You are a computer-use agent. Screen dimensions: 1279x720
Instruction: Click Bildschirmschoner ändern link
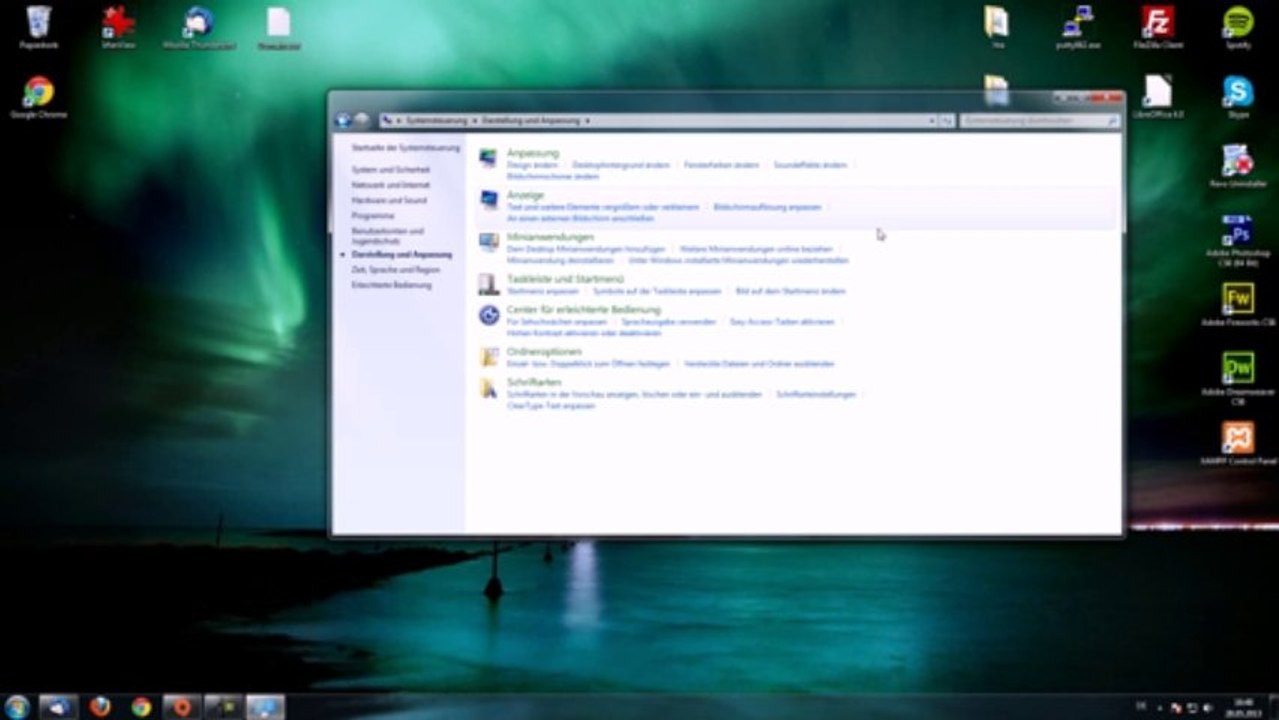[552, 176]
